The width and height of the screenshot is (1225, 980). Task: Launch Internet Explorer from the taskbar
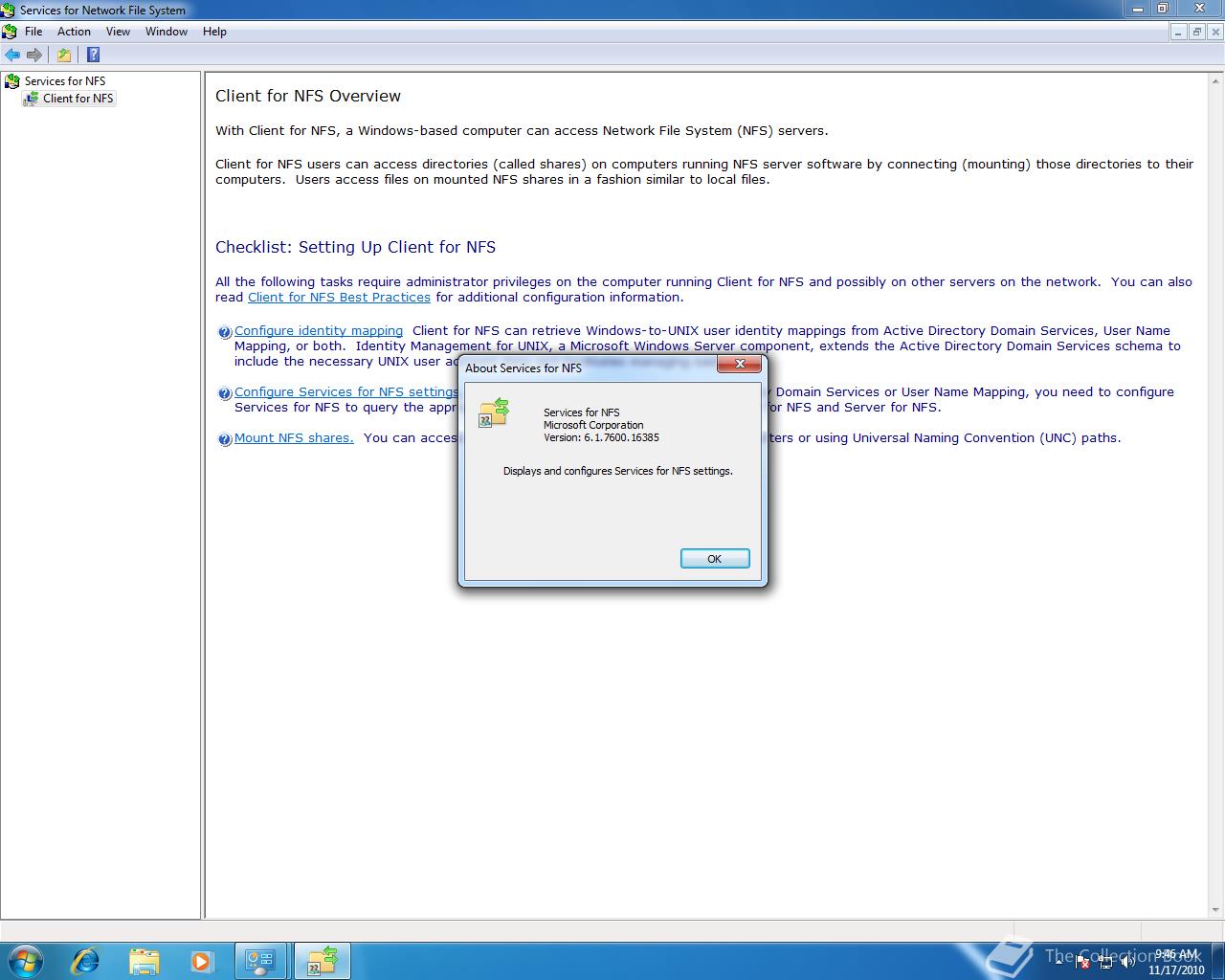pyautogui.click(x=85, y=960)
